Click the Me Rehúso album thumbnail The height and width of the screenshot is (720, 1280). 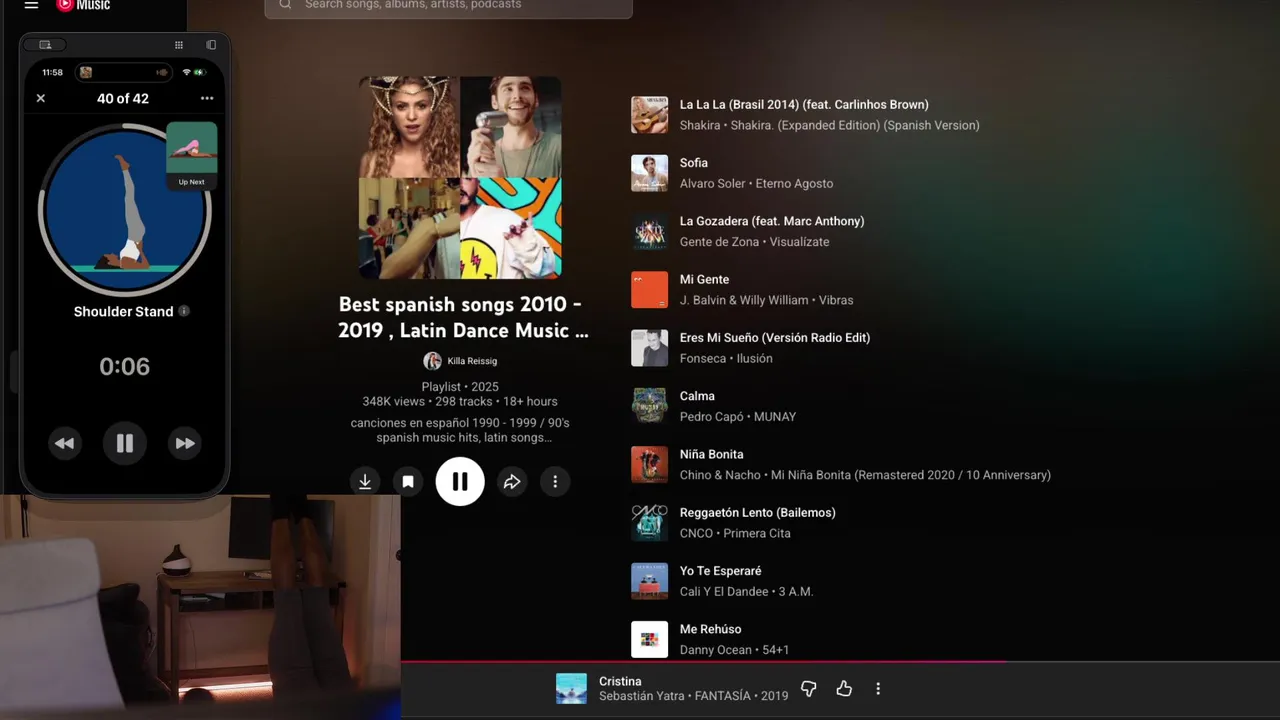[x=649, y=640]
